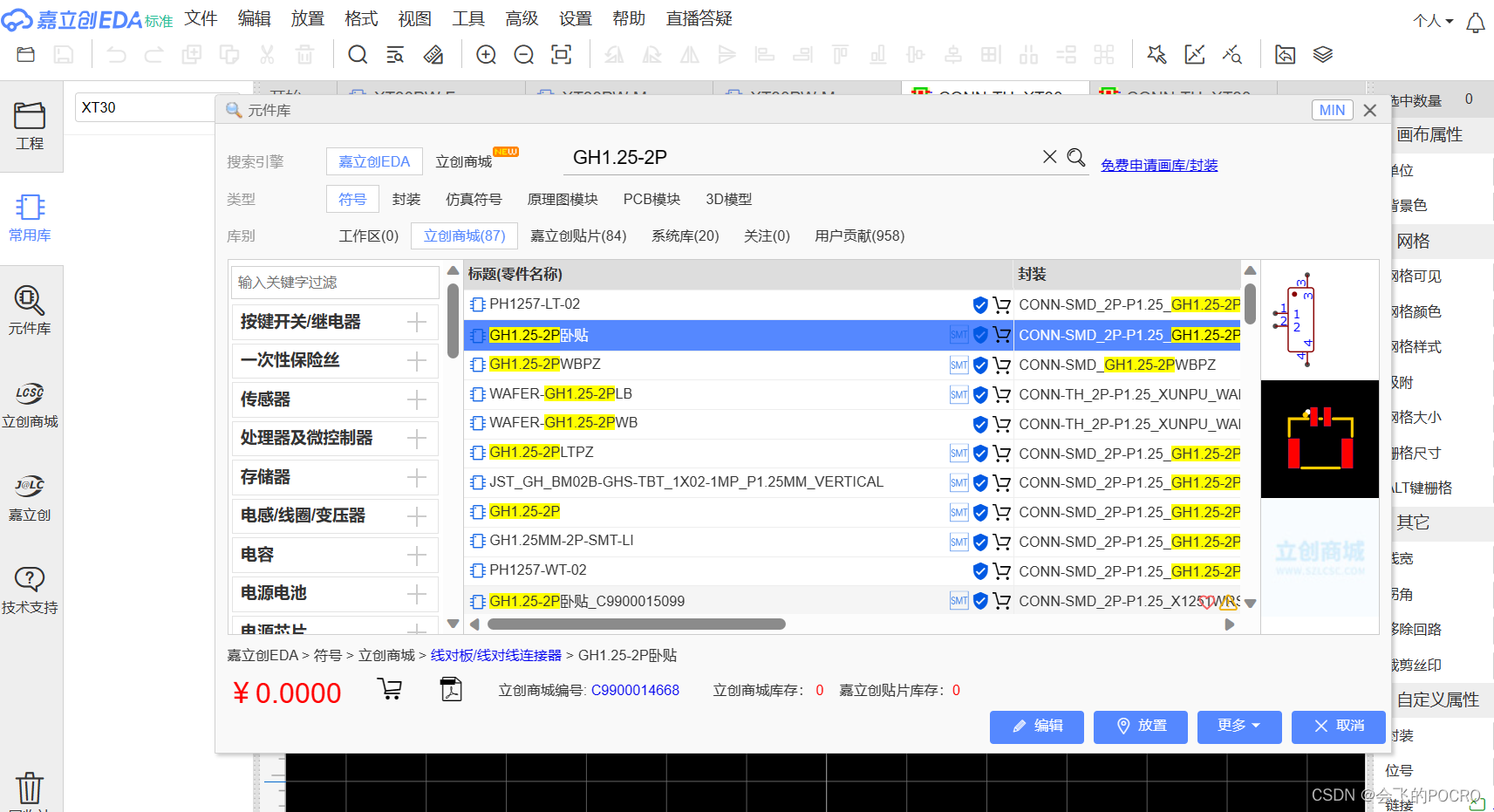This screenshot has width=1494, height=812.
Task: Open the 更多 dropdown button
Action: (1239, 727)
